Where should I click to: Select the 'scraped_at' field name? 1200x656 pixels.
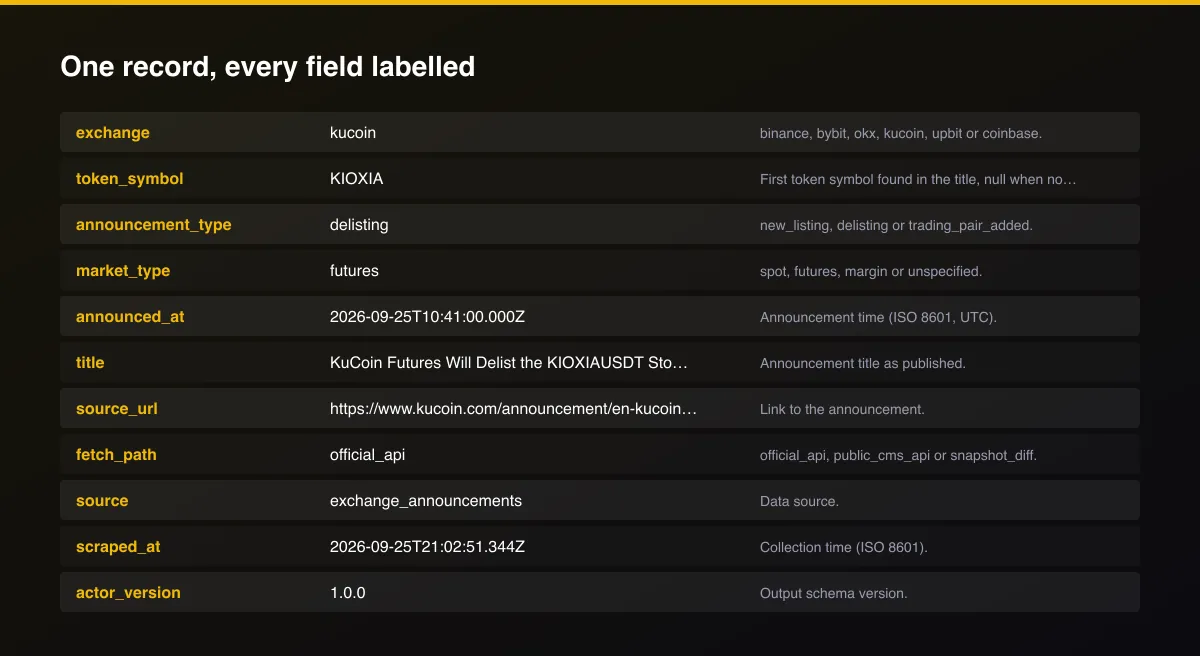pyautogui.click(x=118, y=547)
